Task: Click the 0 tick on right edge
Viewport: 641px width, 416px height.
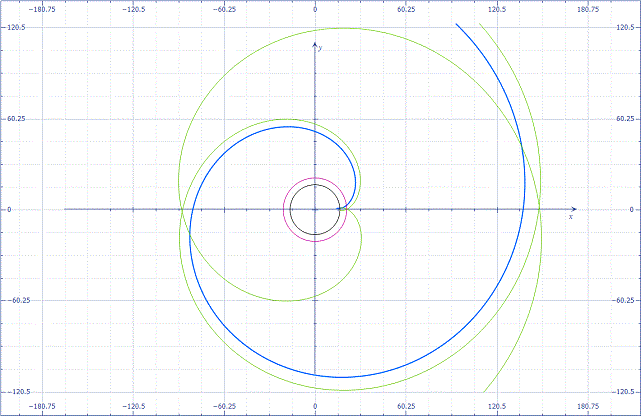Action: [x=632, y=210]
